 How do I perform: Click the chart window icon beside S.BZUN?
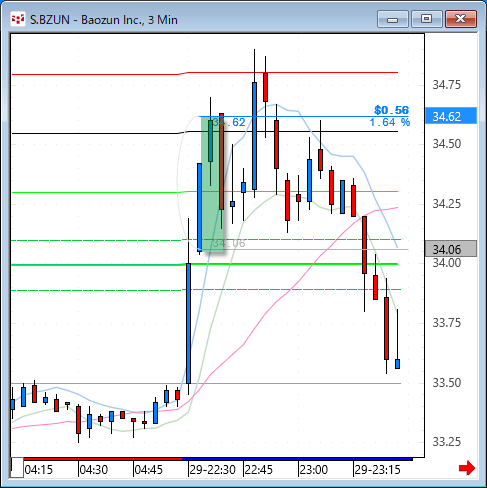tap(18, 19)
